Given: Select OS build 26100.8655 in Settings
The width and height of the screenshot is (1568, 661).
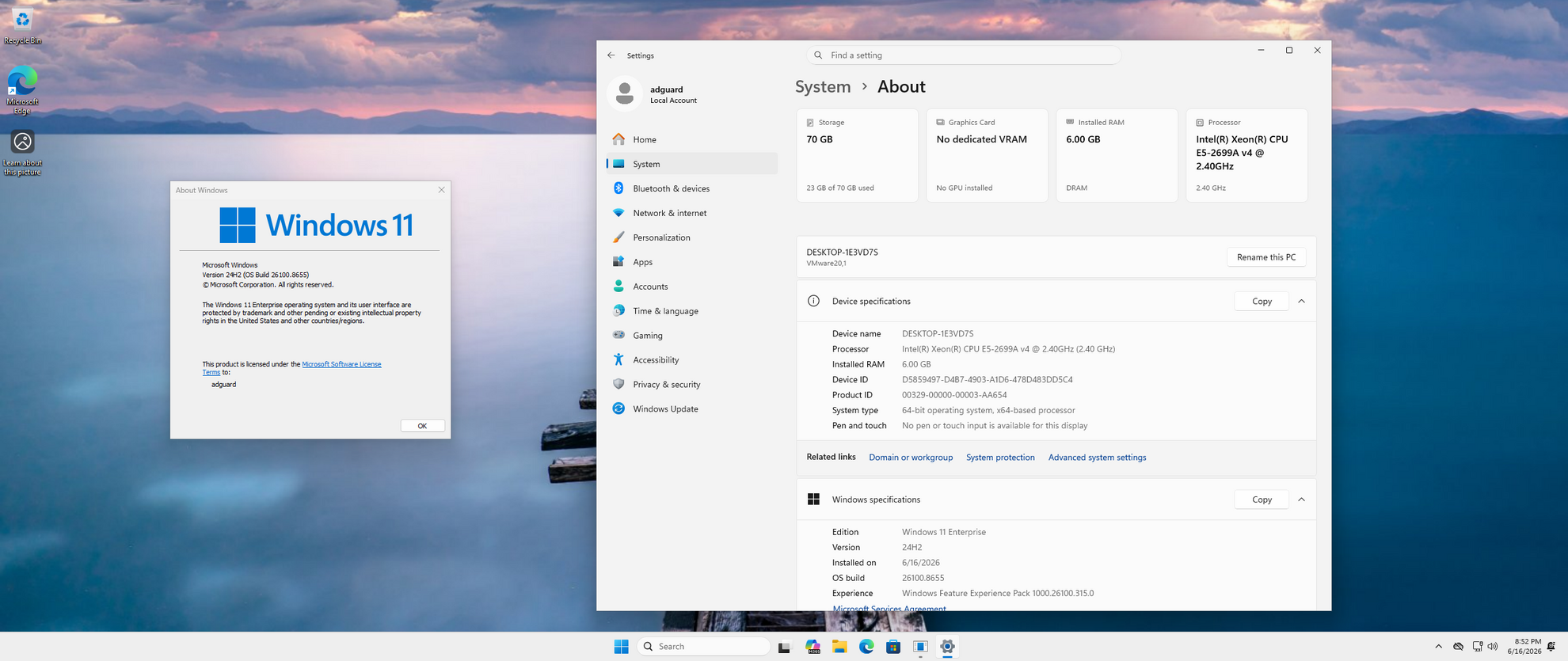Looking at the screenshot, I should tap(923, 578).
